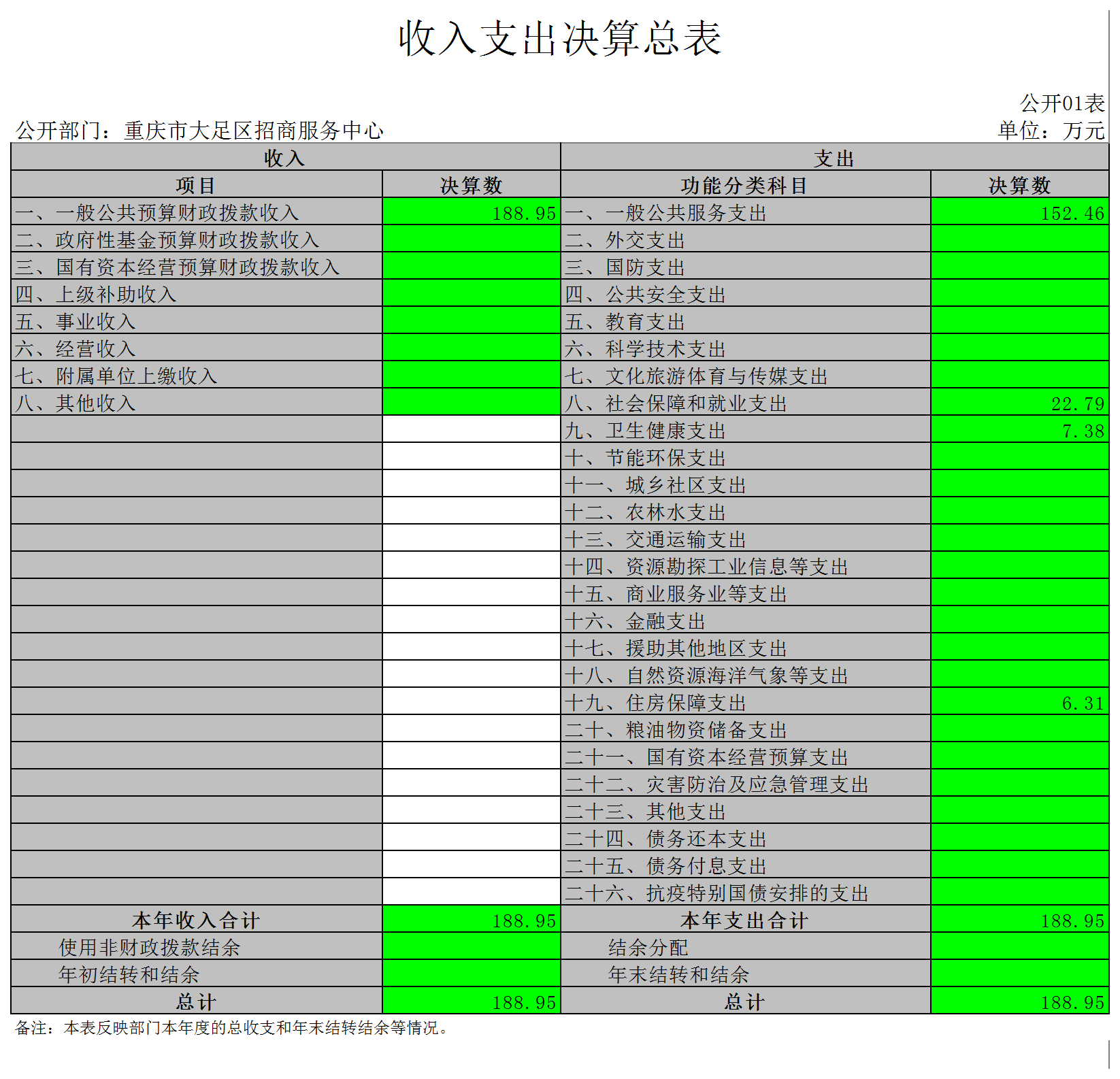The height and width of the screenshot is (1079, 1120).
Task: Select 八、社会保障和就业支出 cell
Action: click(745, 402)
